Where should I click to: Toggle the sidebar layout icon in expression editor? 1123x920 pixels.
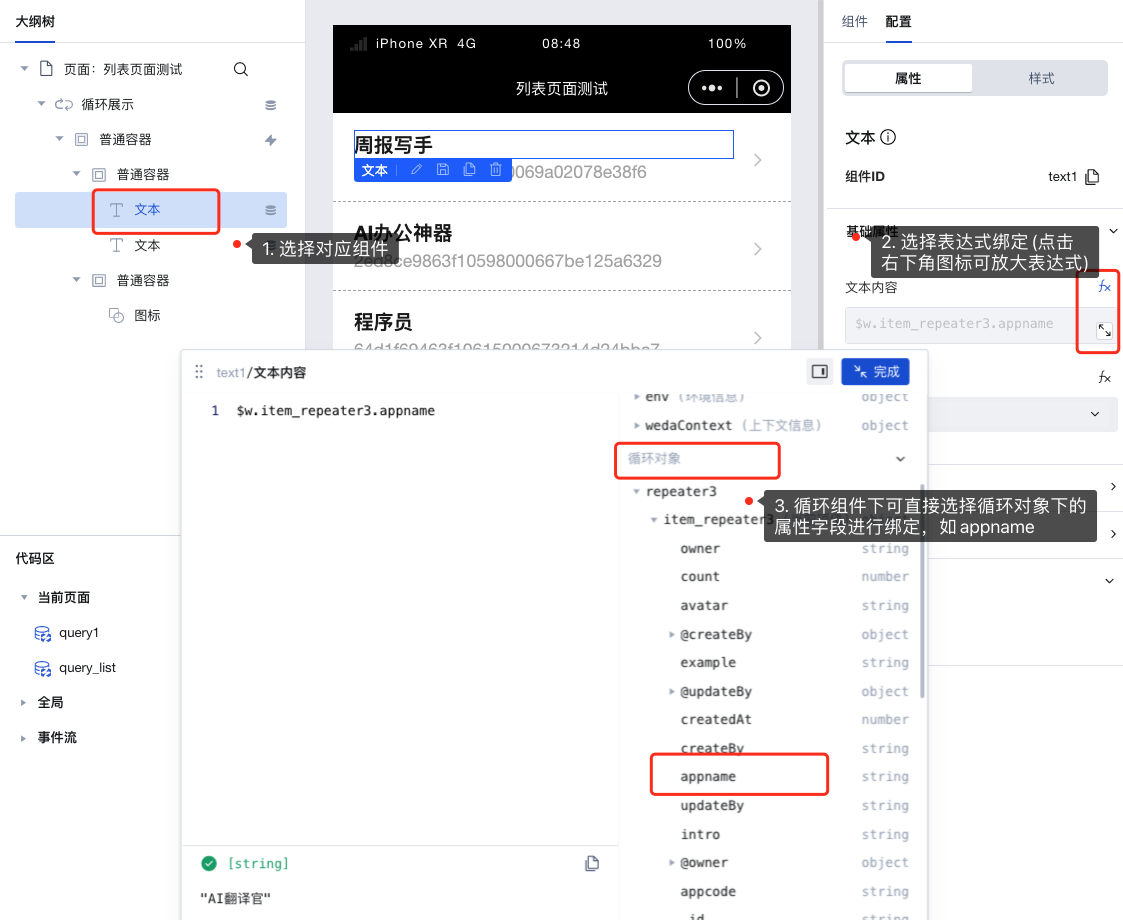820,371
